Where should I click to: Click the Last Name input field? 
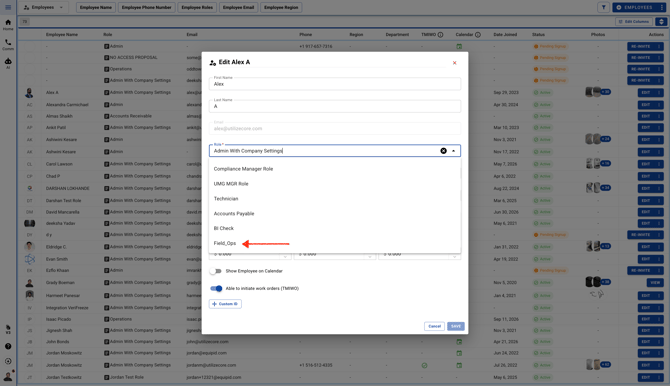[335, 106]
